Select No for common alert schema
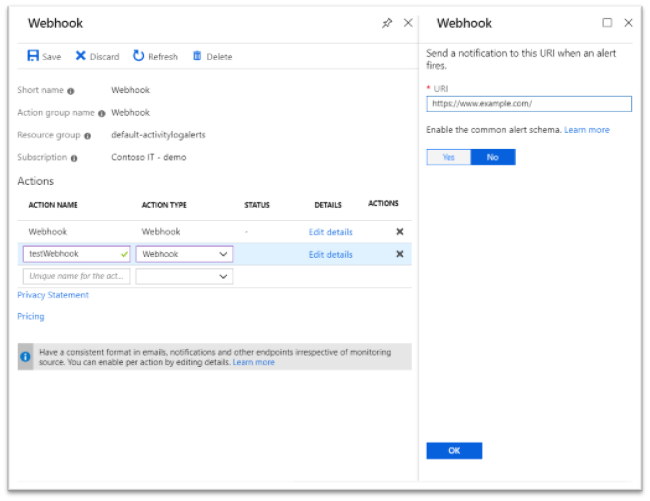Image resolution: width=650 pixels, height=501 pixels. tap(492, 157)
